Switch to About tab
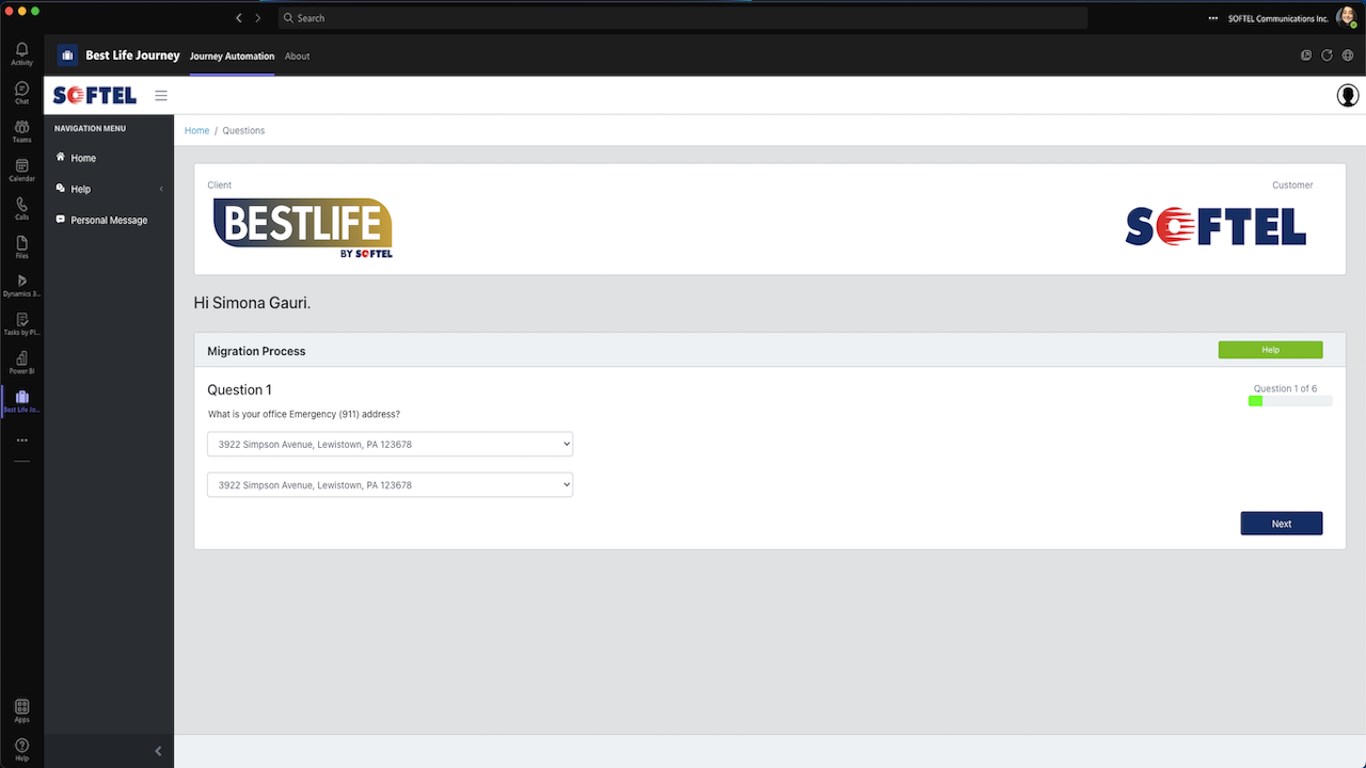The image size is (1366, 768). click(x=297, y=56)
